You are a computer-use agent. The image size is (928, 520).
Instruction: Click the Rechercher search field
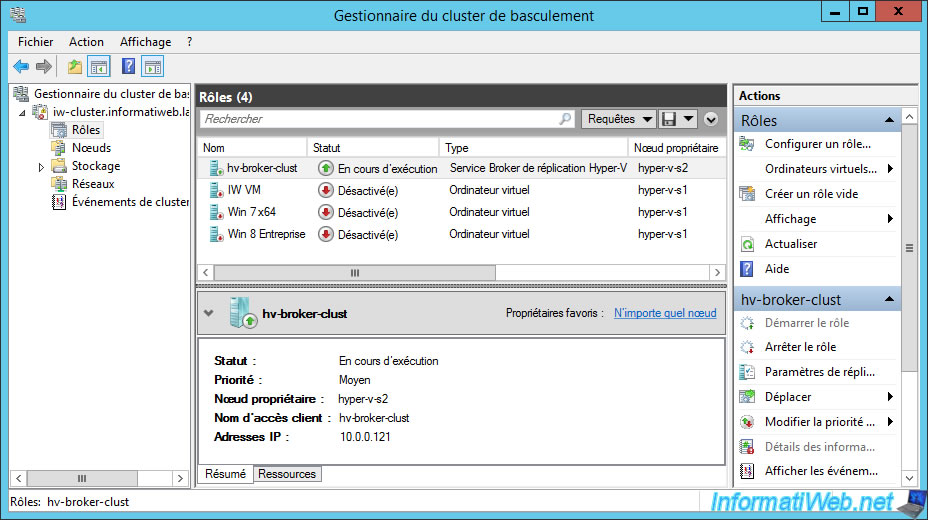point(380,119)
